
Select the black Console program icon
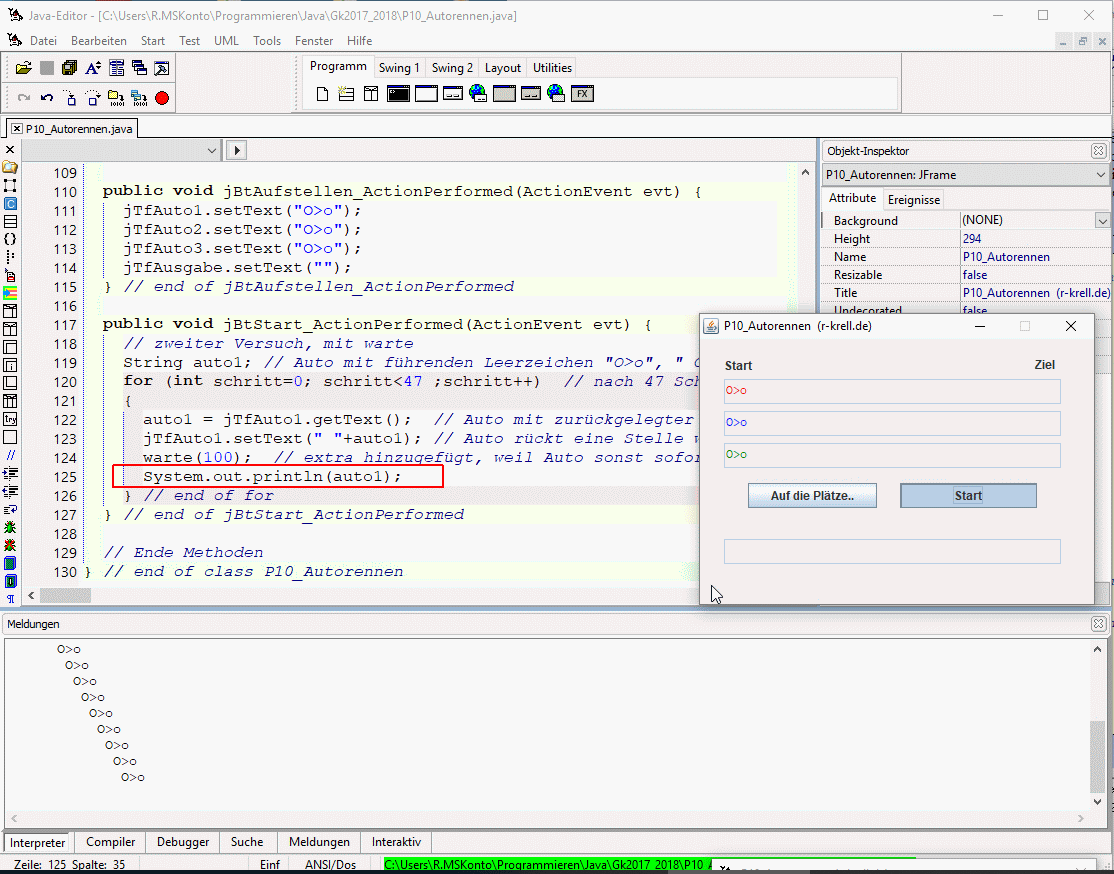(x=398, y=94)
